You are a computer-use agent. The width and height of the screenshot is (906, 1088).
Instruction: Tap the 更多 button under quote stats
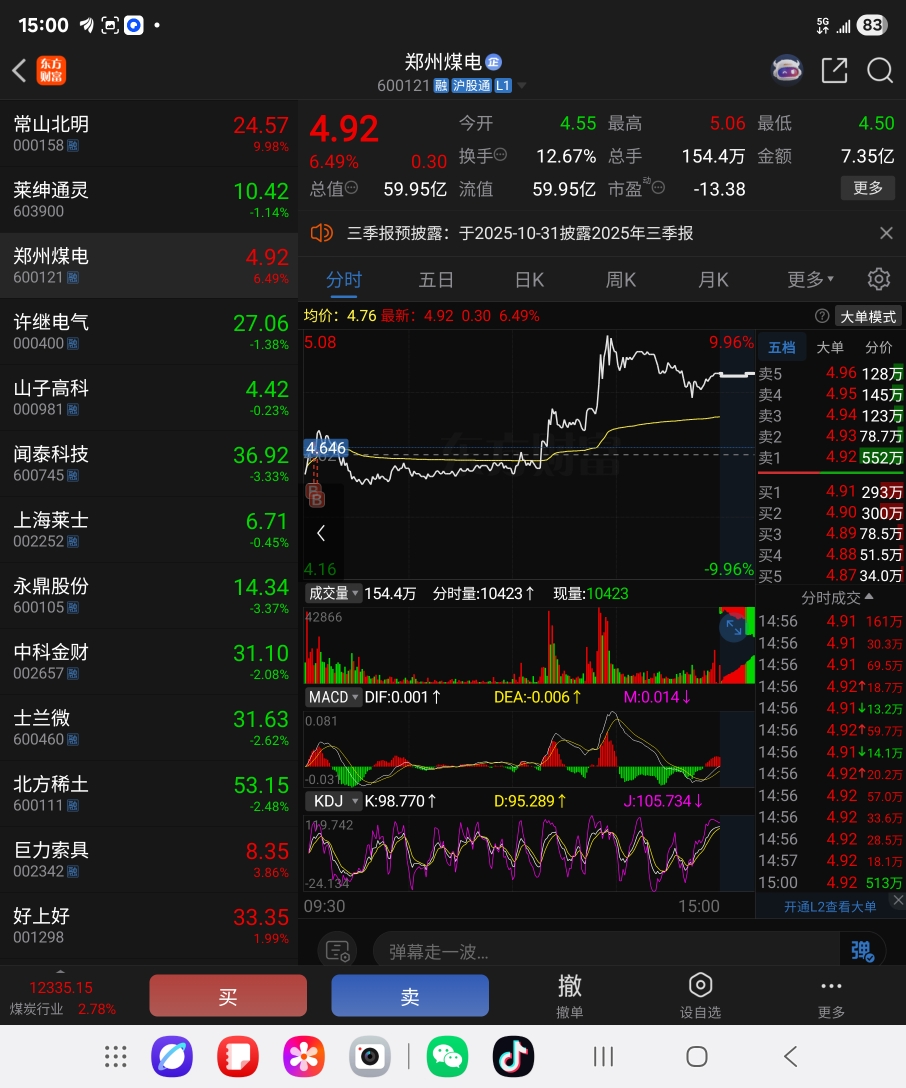[867, 188]
